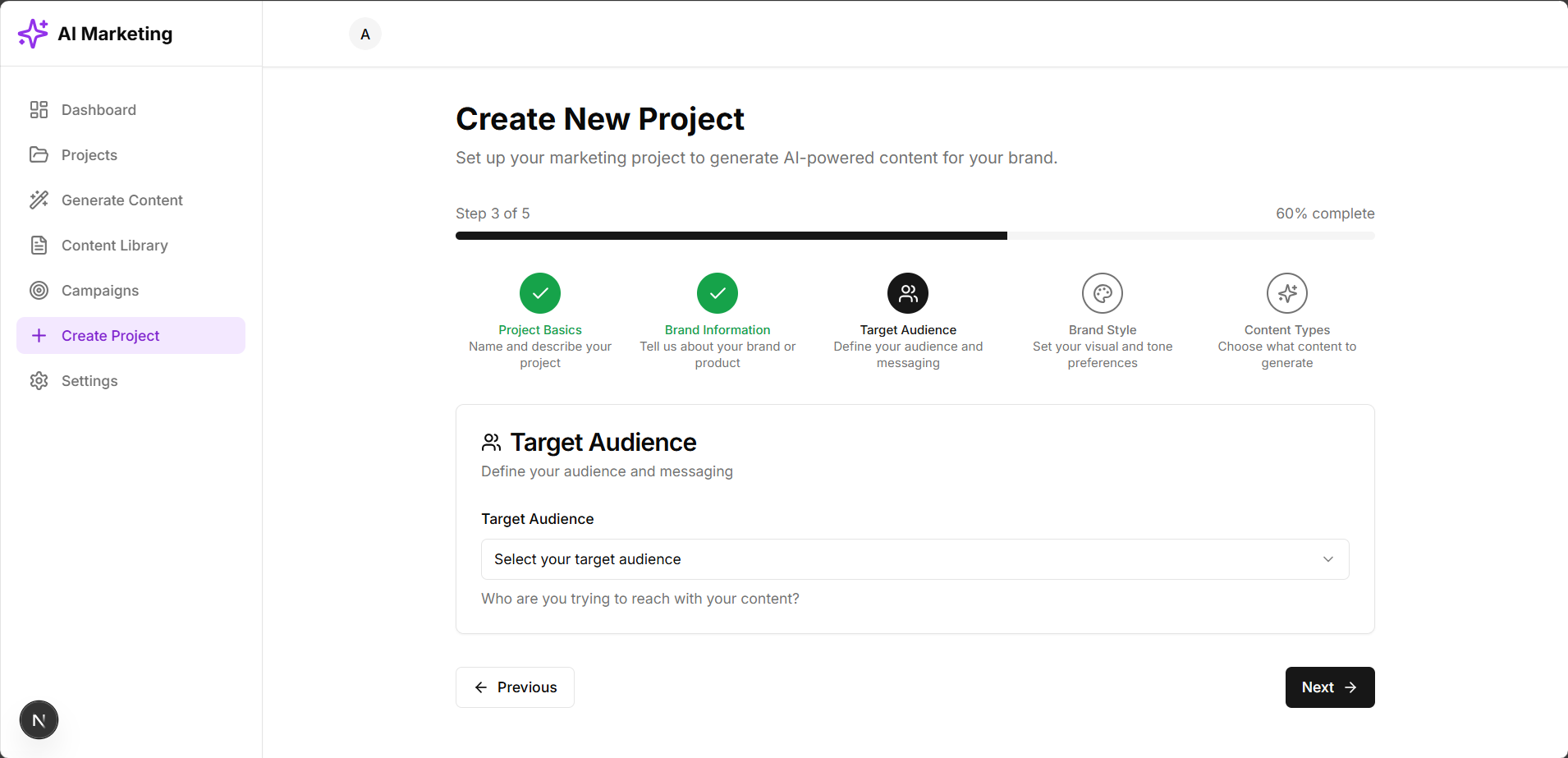Click the Projects folder icon
Viewport: 1568px width, 758px height.
pyautogui.click(x=39, y=155)
